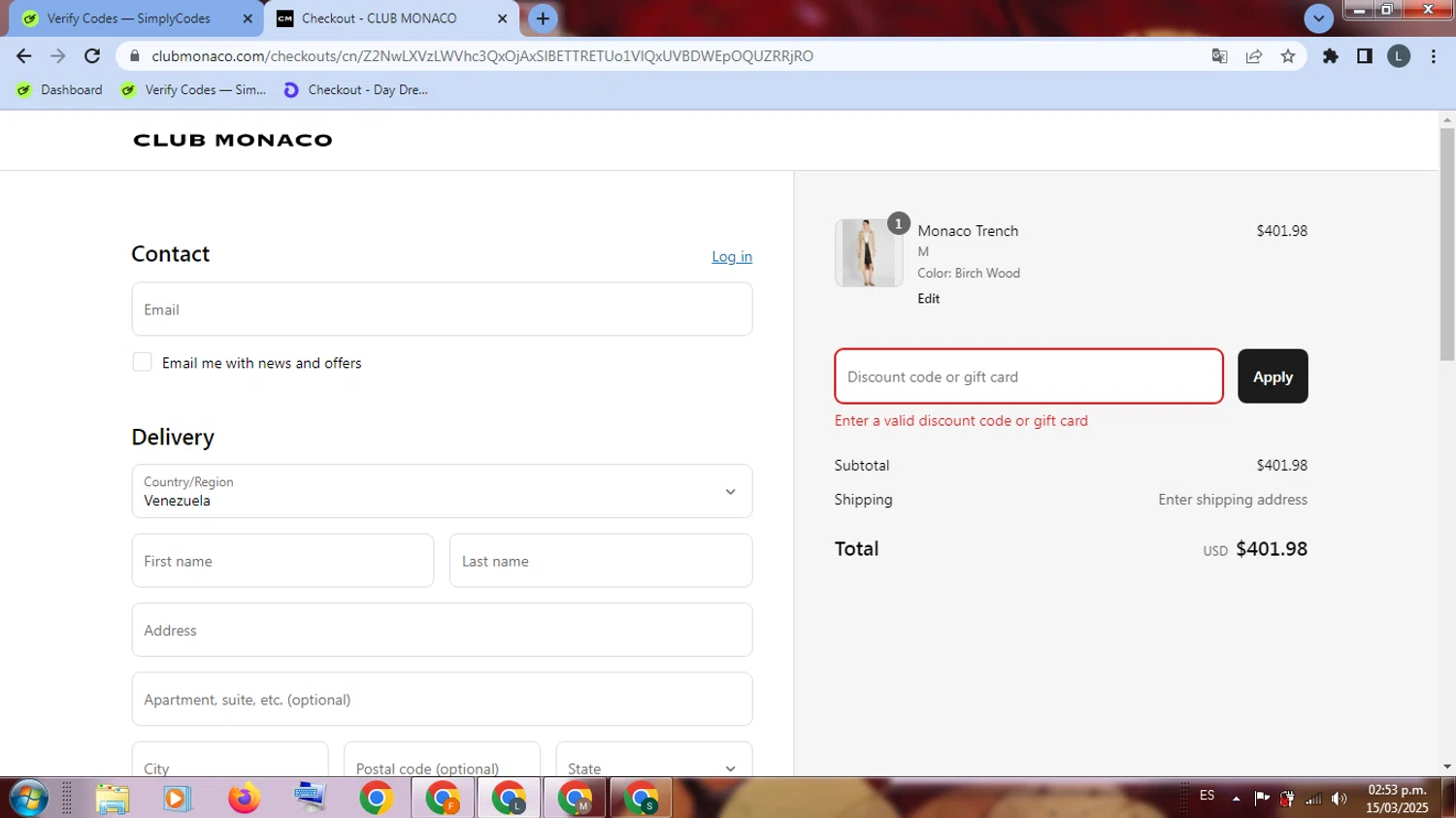Open Chrome profile L taskbar icon
This screenshot has width=1456, height=818.
tap(509, 799)
